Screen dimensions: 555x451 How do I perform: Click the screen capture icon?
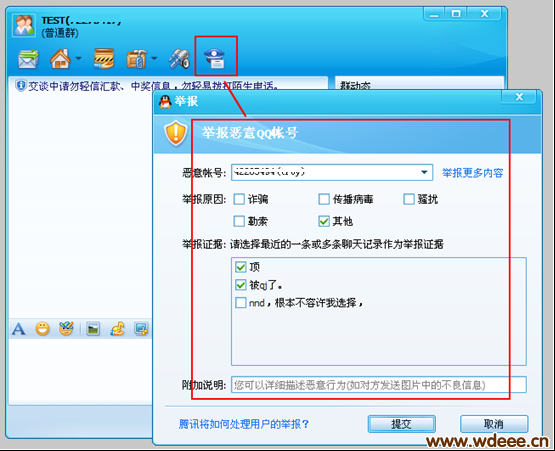pyautogui.click(x=141, y=329)
